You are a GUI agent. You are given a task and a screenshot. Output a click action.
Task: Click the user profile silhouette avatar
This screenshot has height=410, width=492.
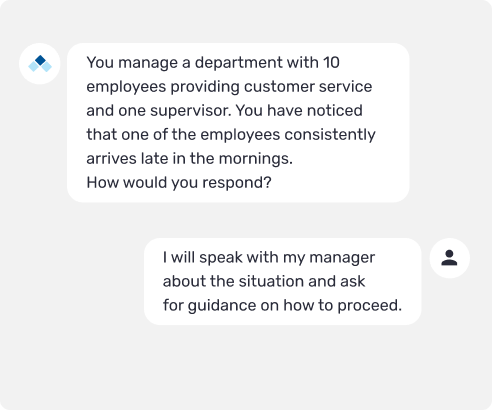449,258
